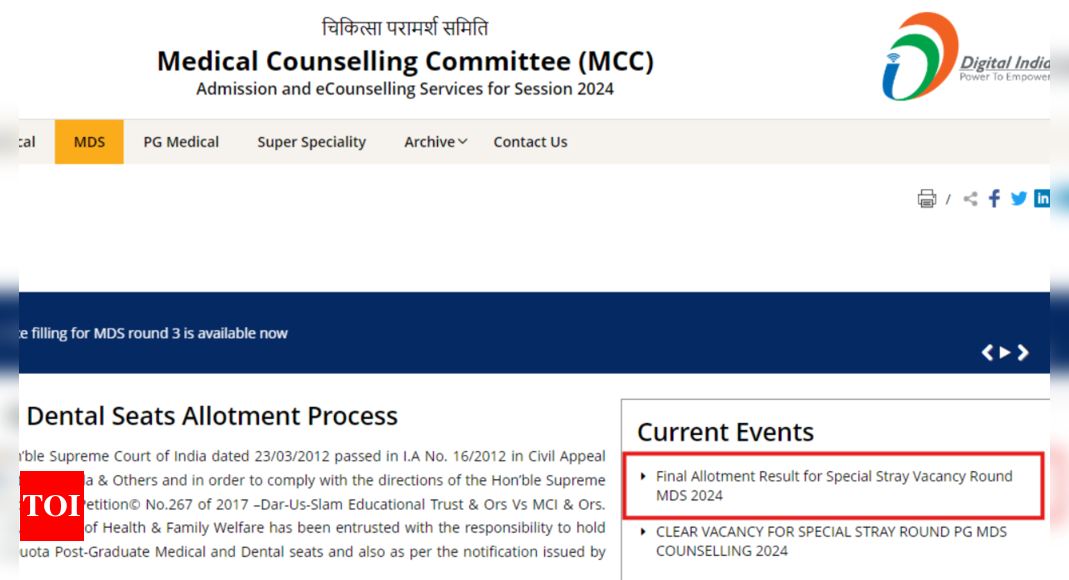Open Clear Vacancy Special Stray Round link
The width and height of the screenshot is (1069, 580).
(831, 541)
